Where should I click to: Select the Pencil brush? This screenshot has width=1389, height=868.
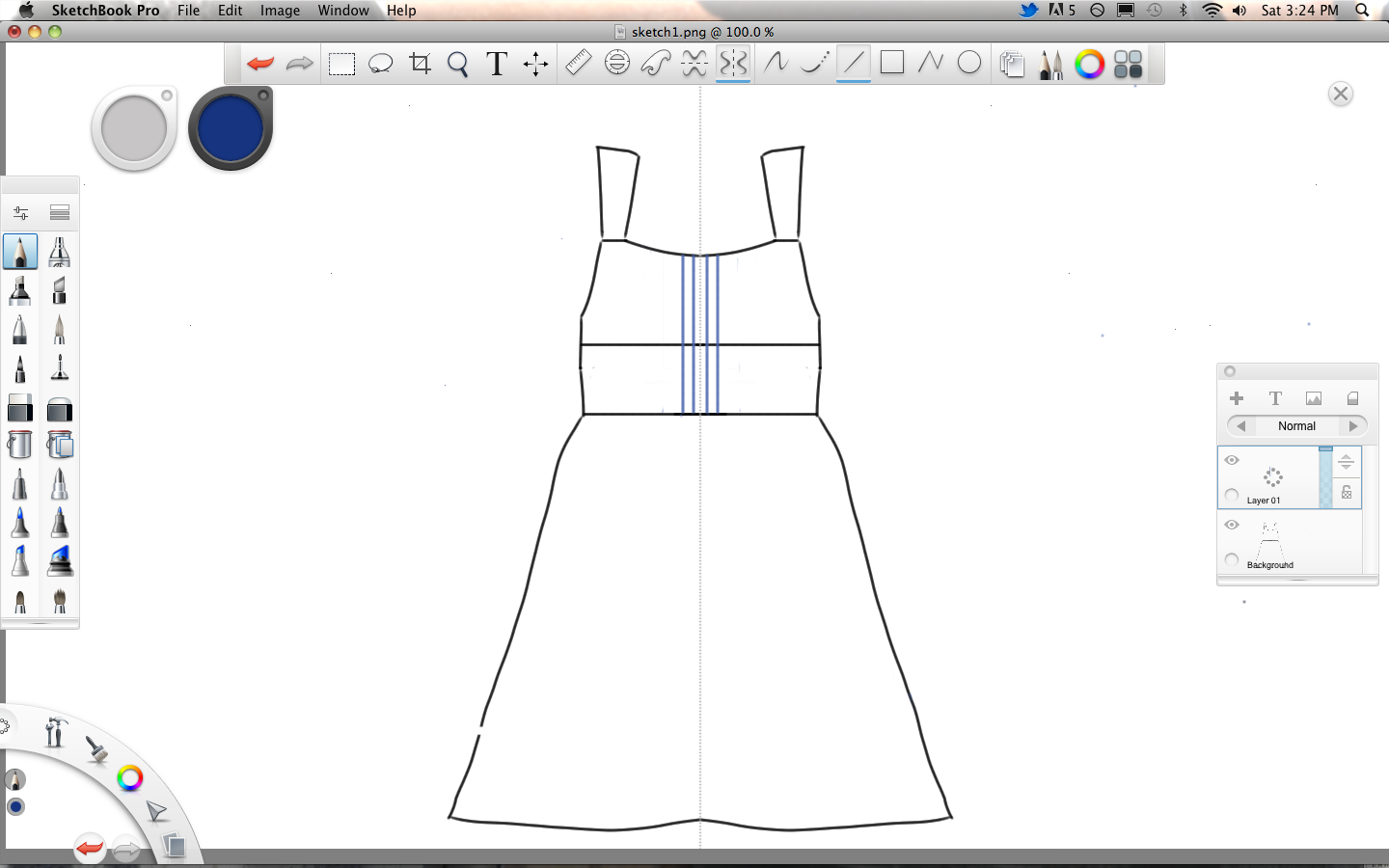click(20, 252)
